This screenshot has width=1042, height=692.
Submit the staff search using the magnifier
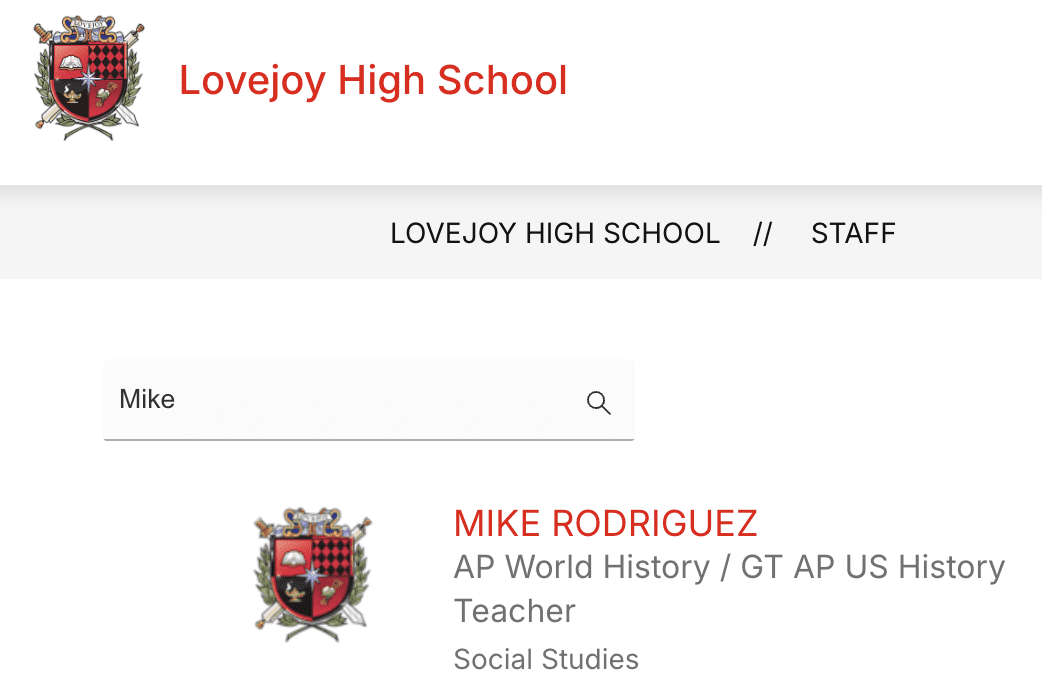tap(598, 402)
